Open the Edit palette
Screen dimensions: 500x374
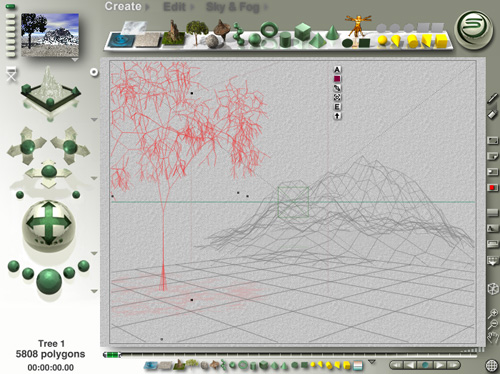174,7
